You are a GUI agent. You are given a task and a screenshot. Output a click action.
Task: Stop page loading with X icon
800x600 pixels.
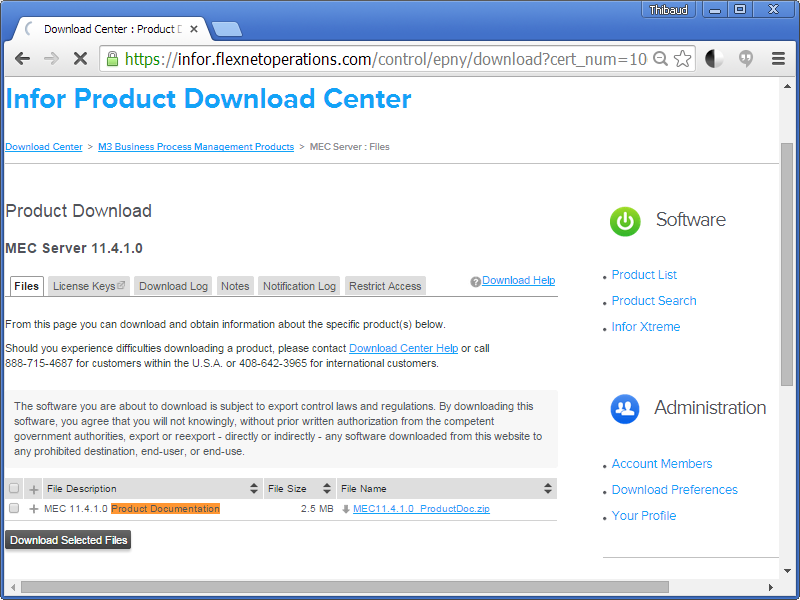click(80, 59)
